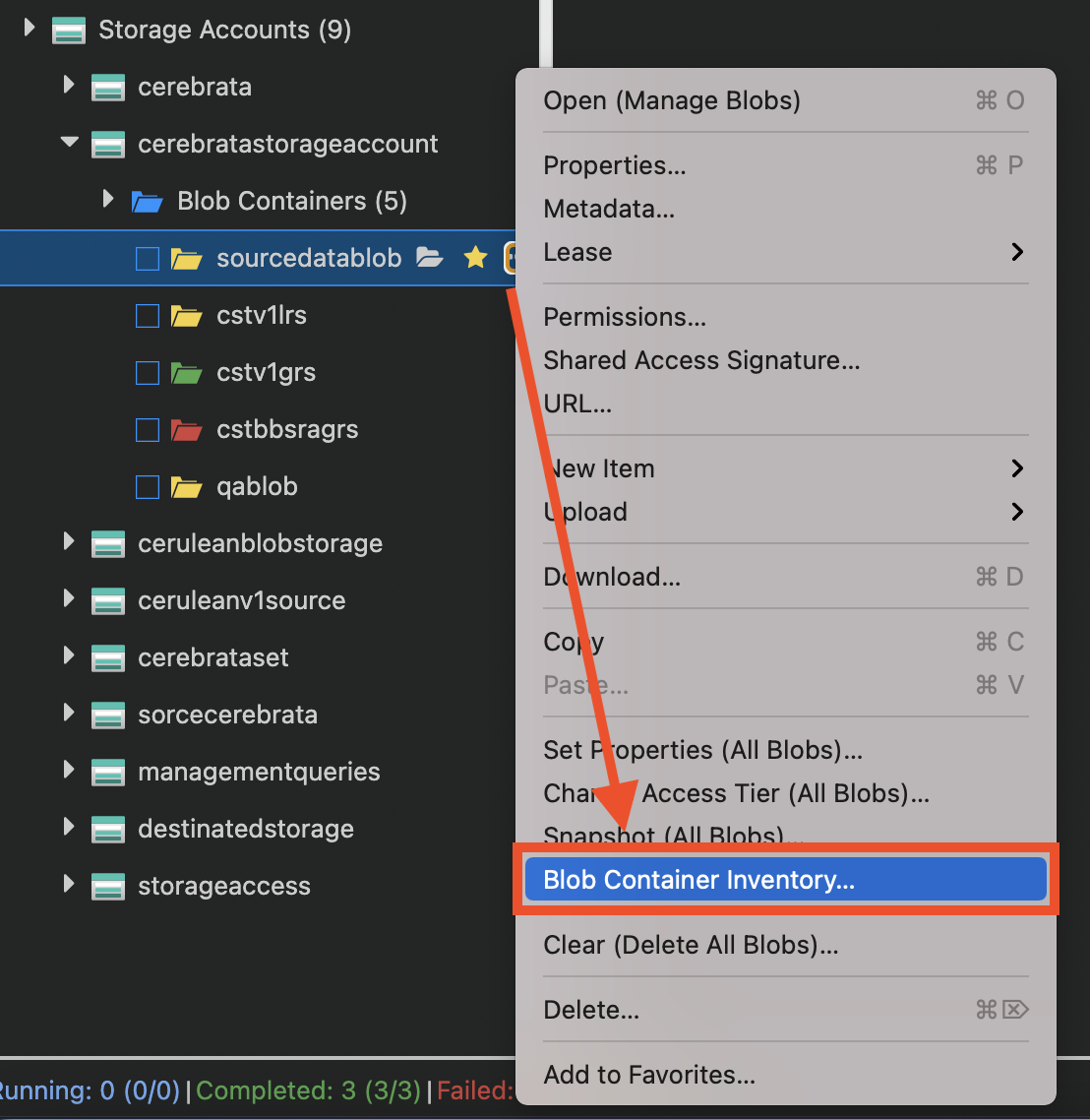Click the ceruleanblobstorage storage account icon
Screen dimensions: 1090x1120
[108, 543]
